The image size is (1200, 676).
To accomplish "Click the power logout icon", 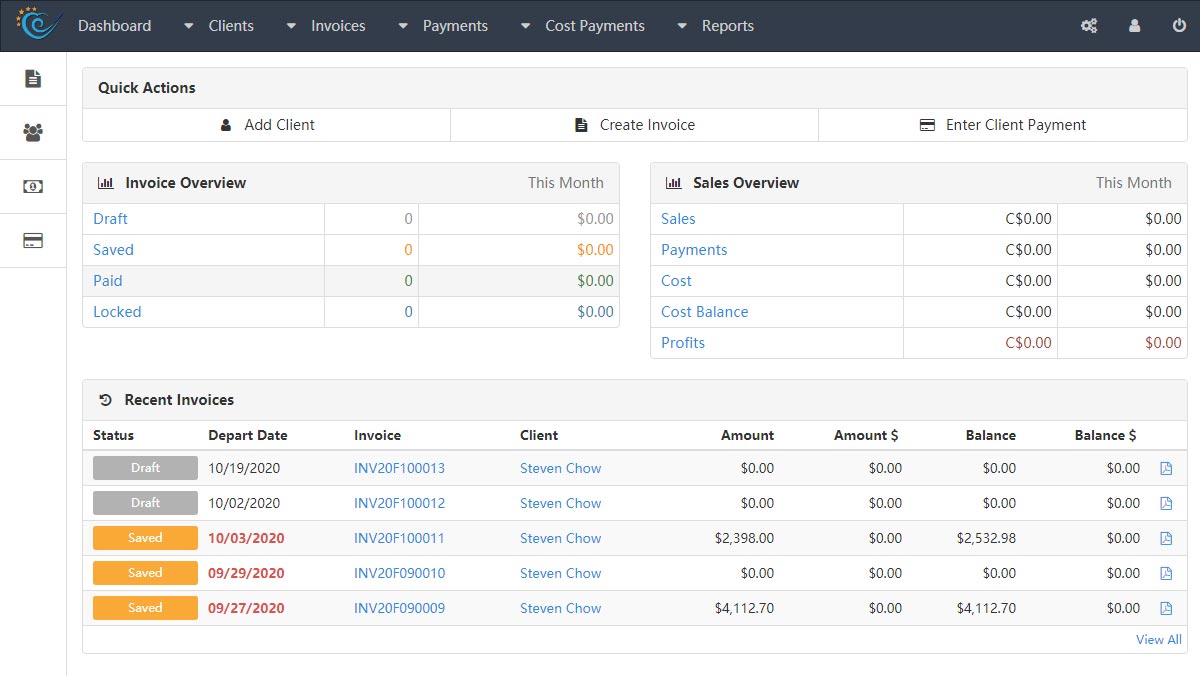I will (x=1179, y=26).
